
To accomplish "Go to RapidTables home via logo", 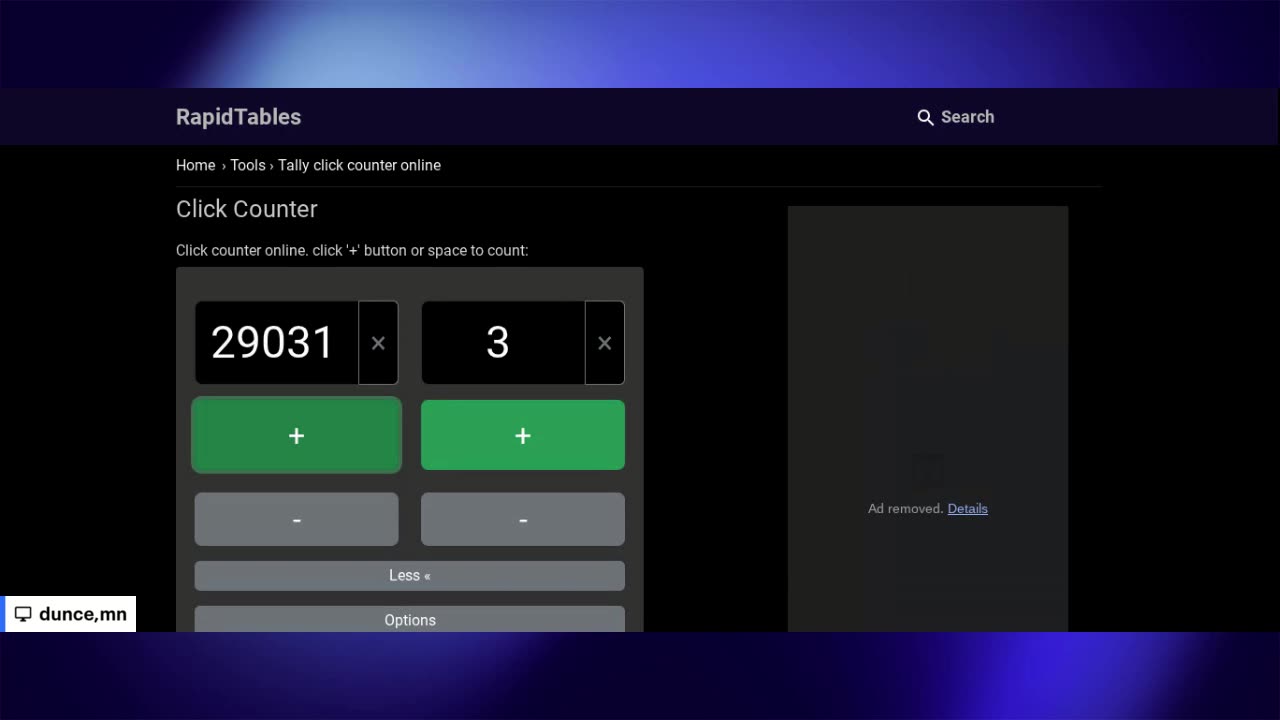I will pos(238,117).
